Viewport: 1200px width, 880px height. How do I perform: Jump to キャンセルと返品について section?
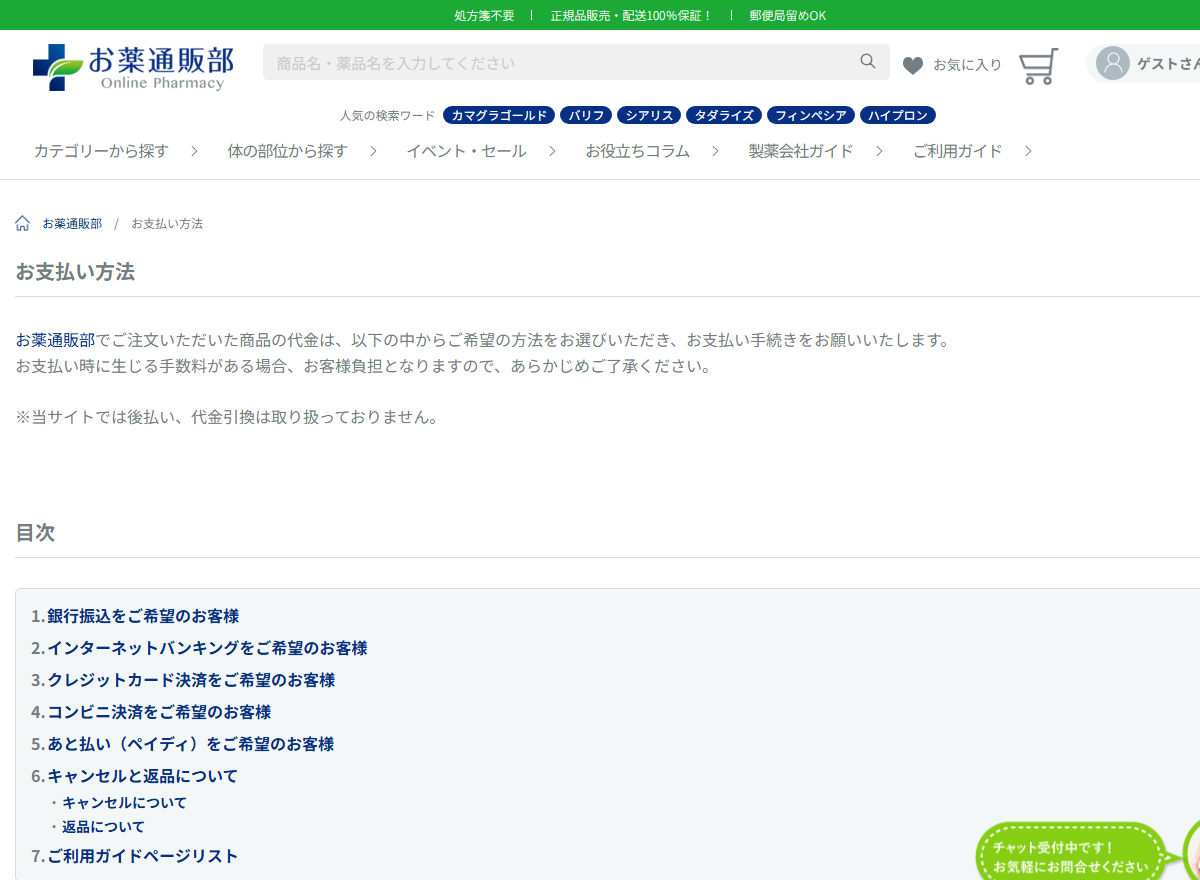(x=142, y=776)
